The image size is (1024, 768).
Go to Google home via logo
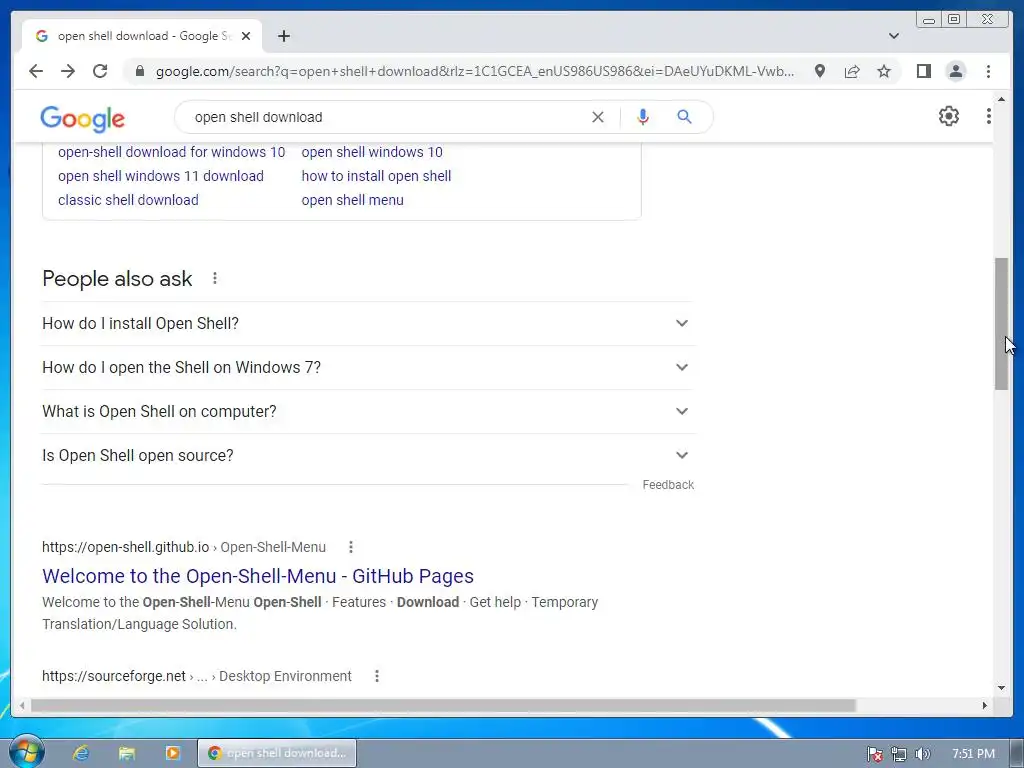pos(82,118)
